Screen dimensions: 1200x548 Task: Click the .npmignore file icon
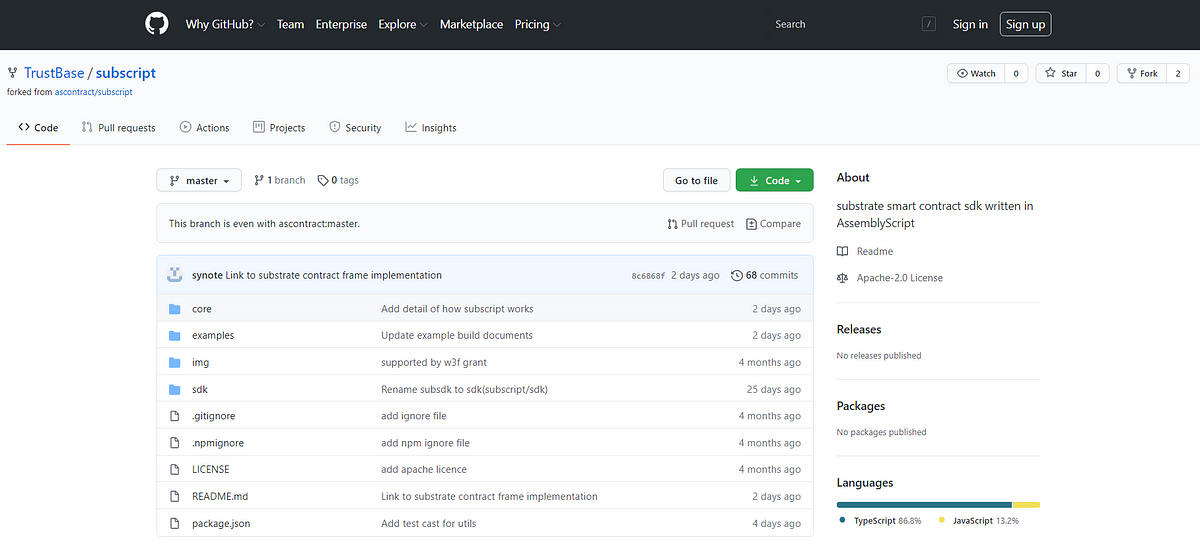(x=174, y=442)
